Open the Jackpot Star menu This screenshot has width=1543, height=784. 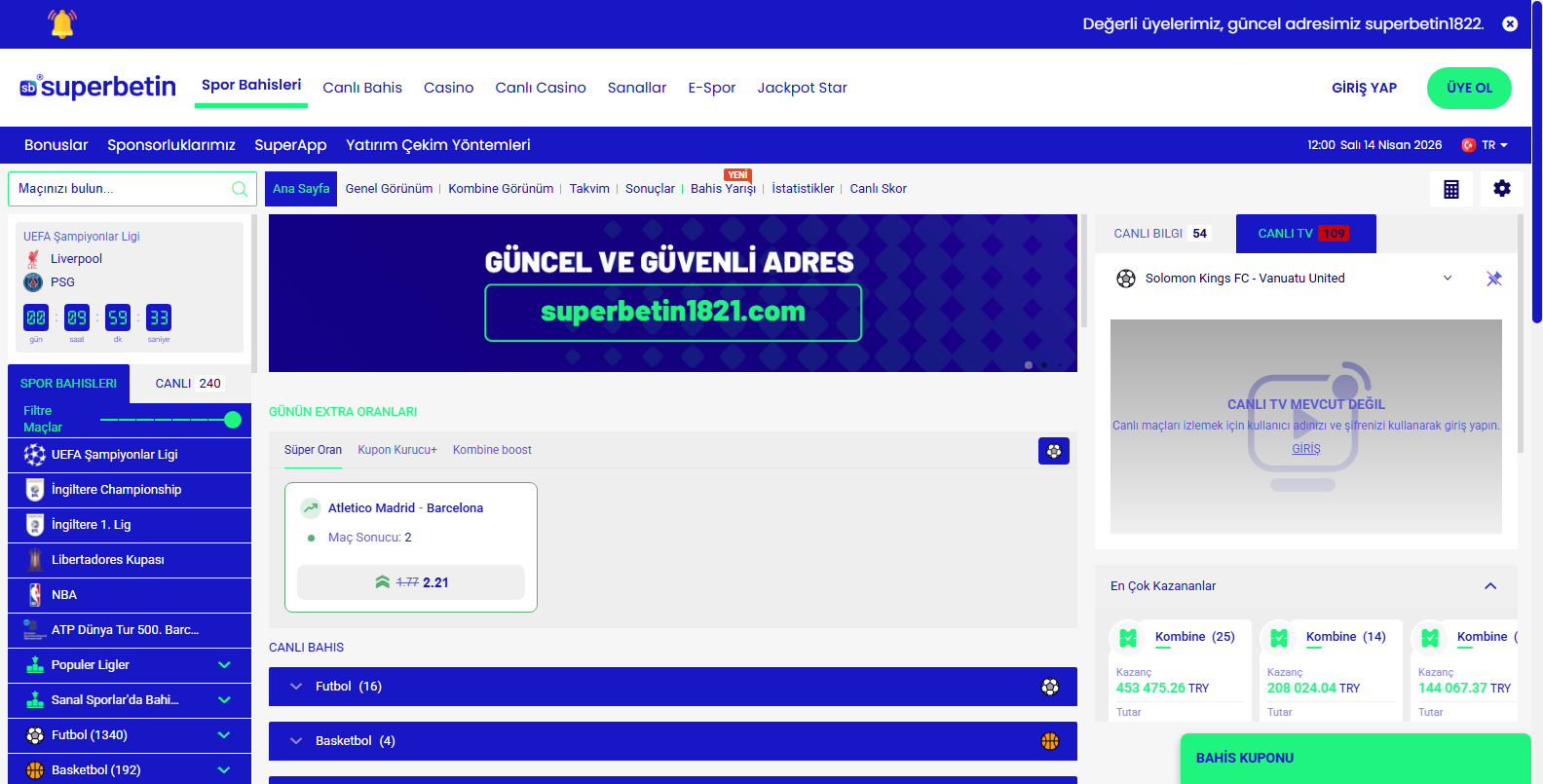coord(802,88)
